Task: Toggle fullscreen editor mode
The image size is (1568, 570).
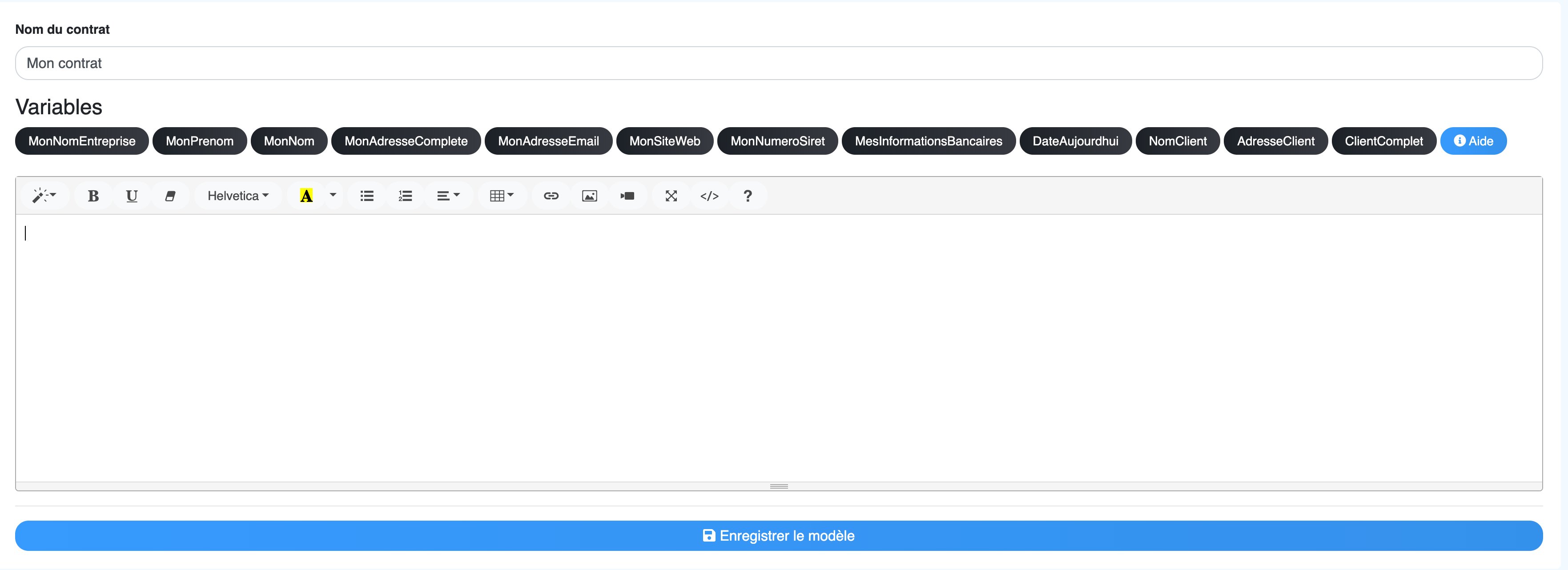Action: click(671, 196)
